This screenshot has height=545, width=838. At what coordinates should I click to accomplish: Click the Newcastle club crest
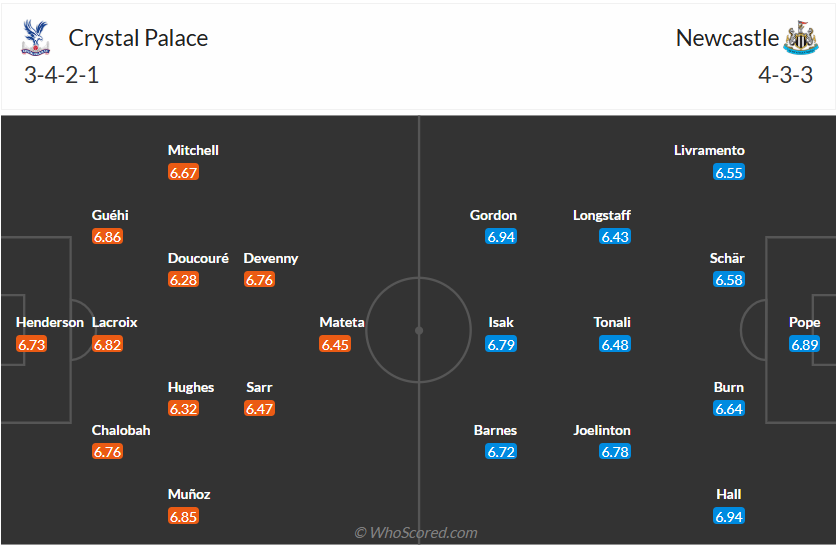click(801, 38)
